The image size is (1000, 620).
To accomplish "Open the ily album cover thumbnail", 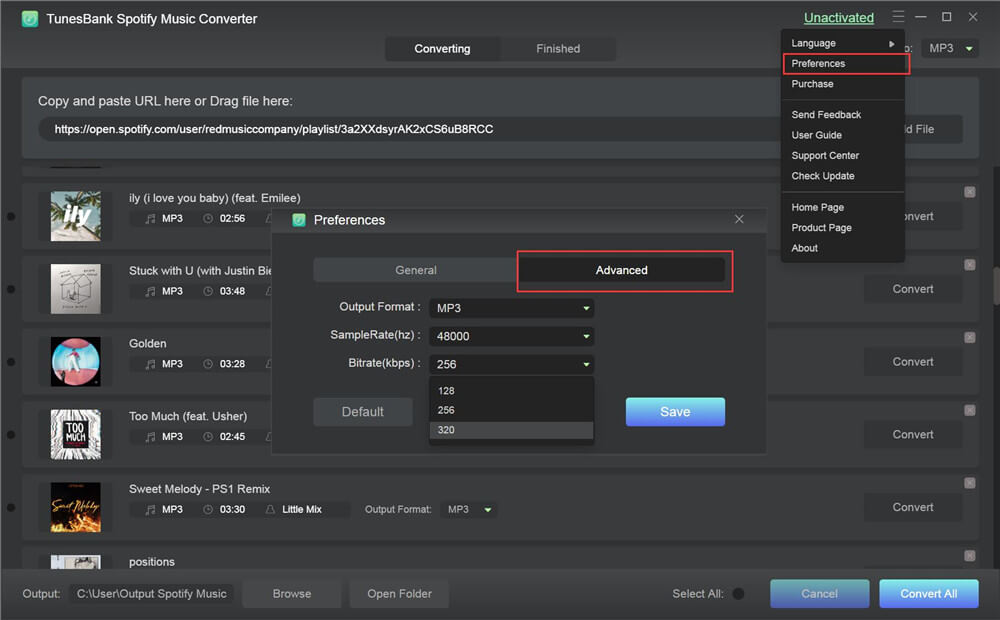I will click(x=76, y=216).
